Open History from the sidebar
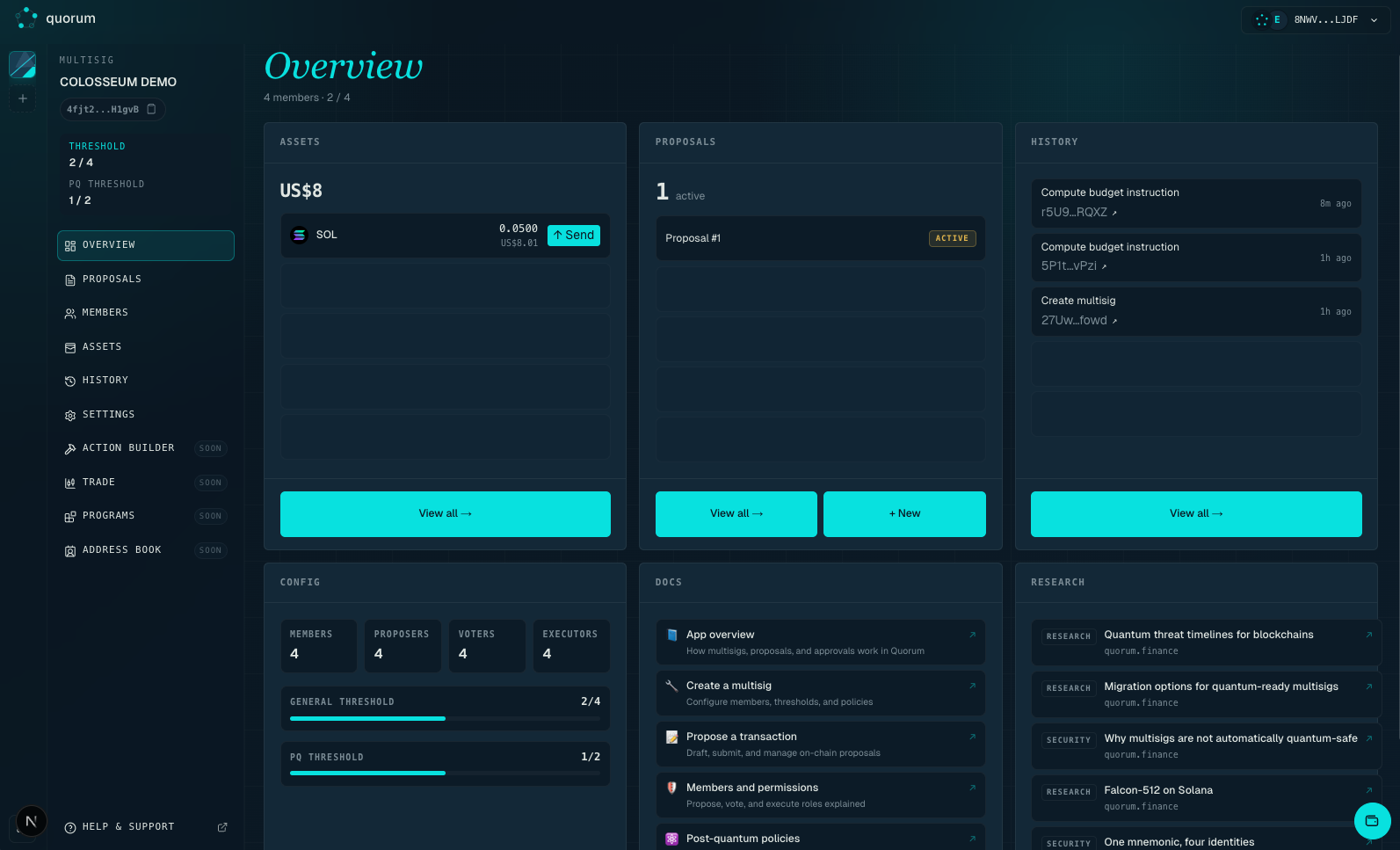Screen dimensions: 1400x850 [x=146, y=381]
